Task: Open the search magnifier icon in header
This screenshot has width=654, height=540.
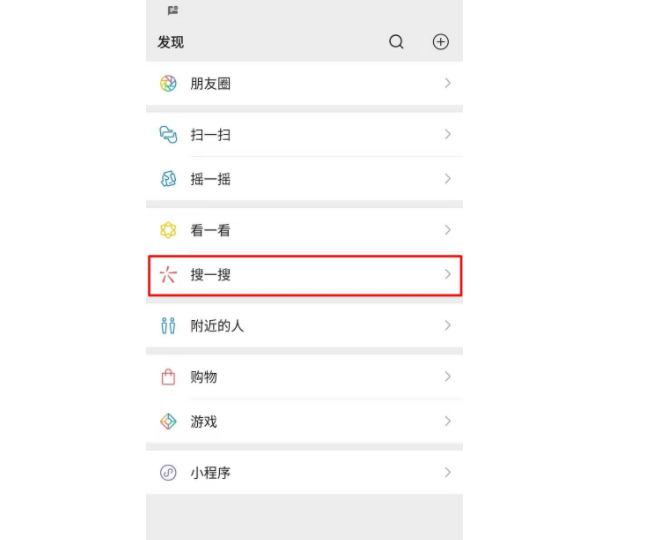Action: click(x=396, y=42)
